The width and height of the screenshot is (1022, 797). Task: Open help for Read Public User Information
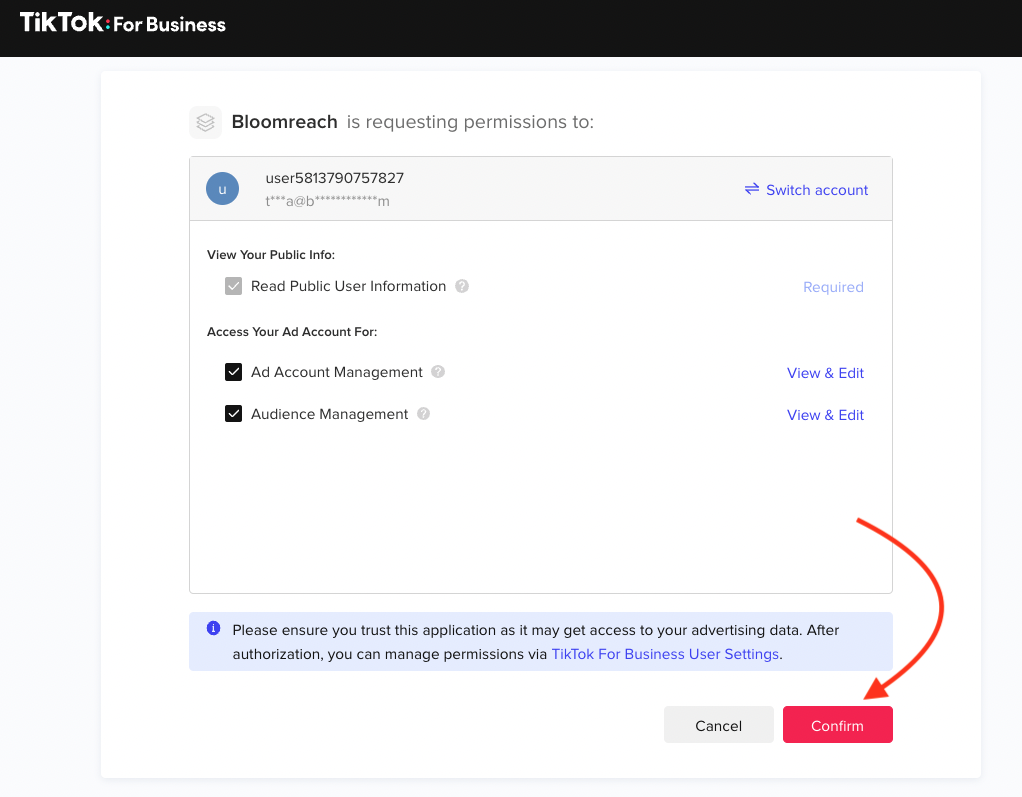coord(461,286)
